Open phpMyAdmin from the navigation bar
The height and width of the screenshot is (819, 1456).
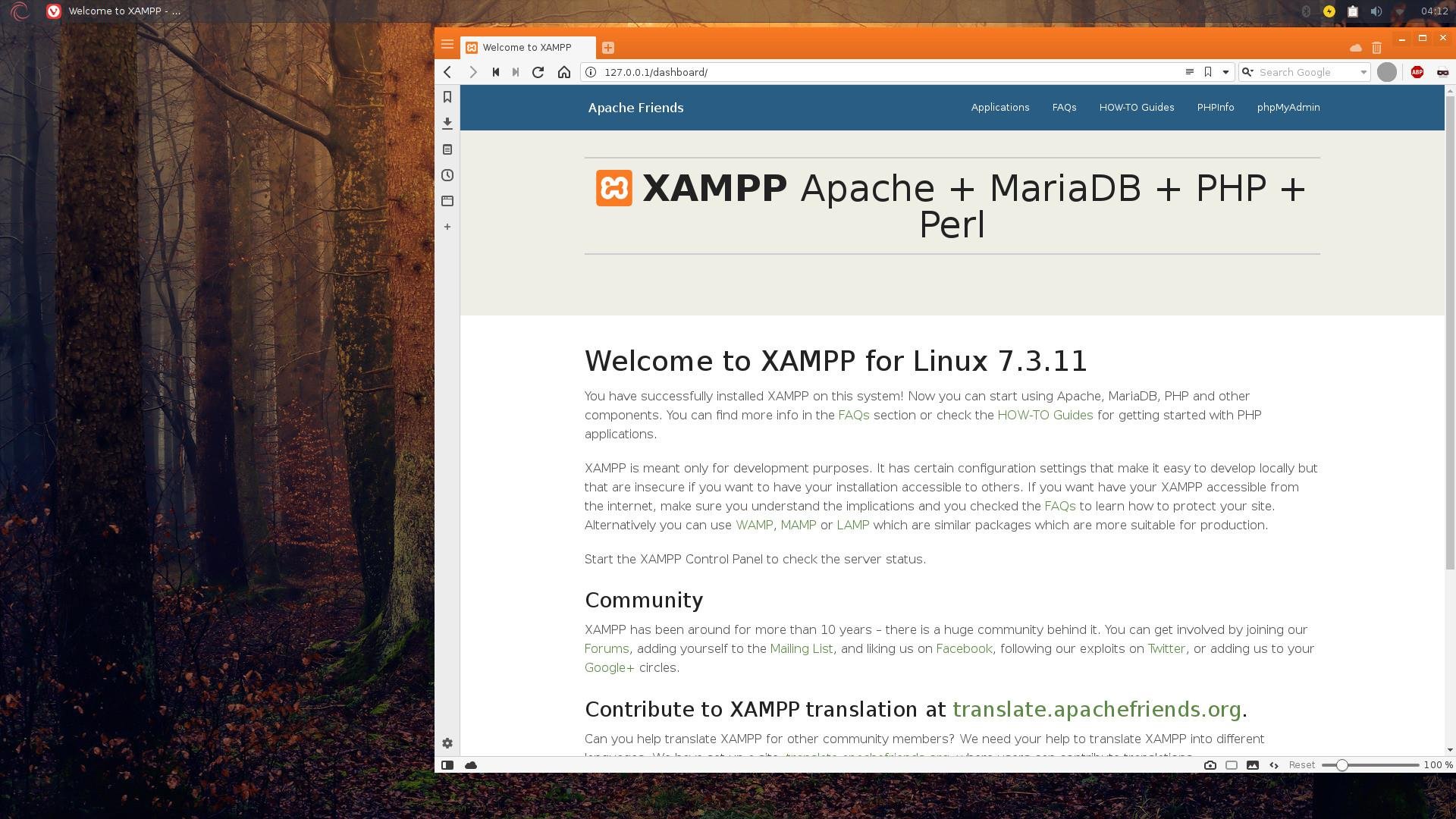point(1288,108)
